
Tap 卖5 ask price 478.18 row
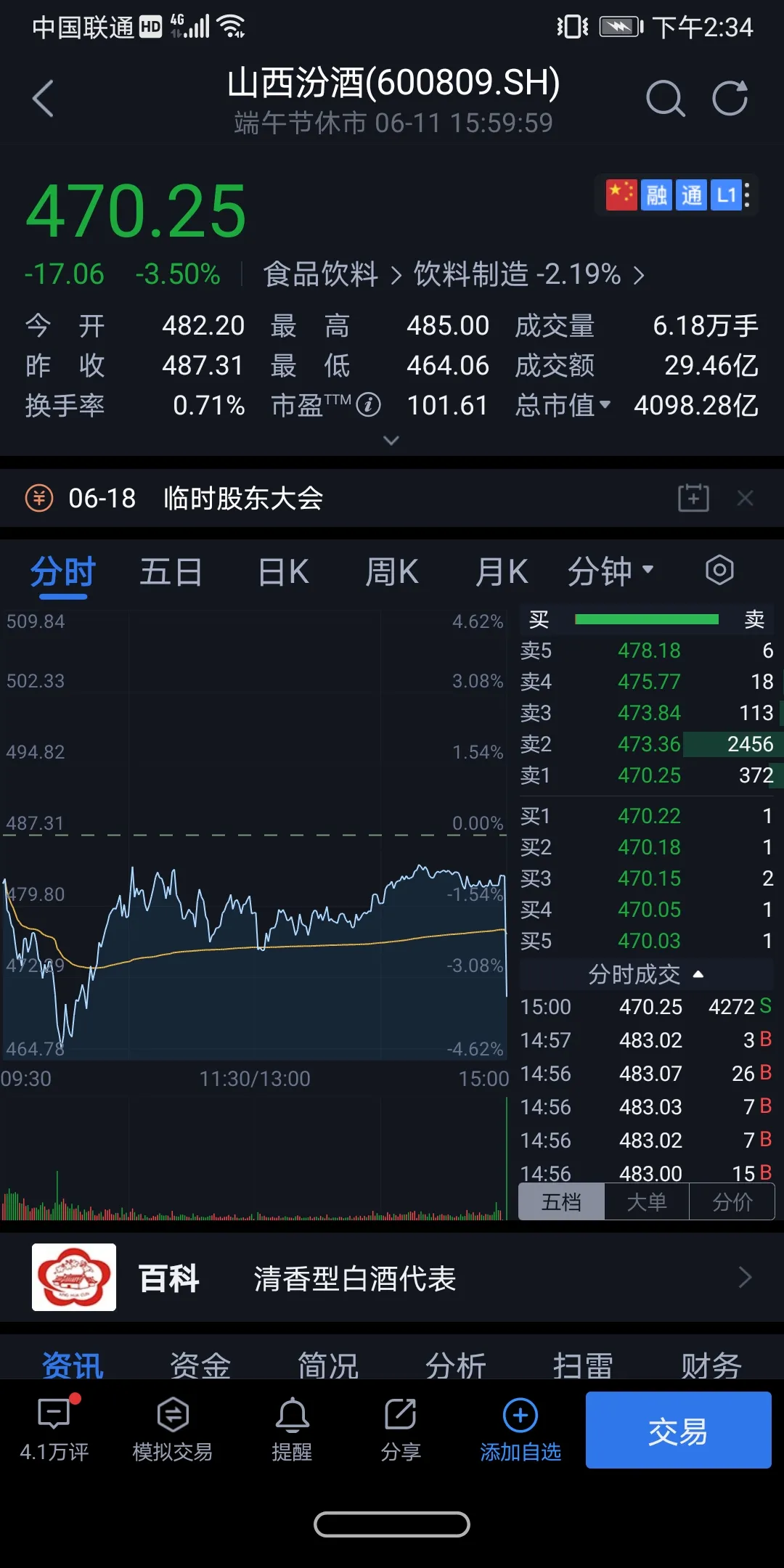point(647,650)
